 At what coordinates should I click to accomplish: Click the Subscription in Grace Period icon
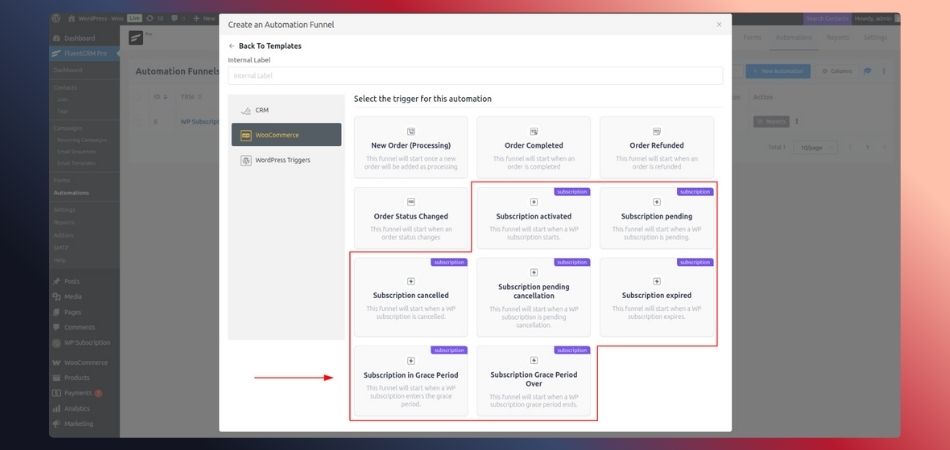411,361
